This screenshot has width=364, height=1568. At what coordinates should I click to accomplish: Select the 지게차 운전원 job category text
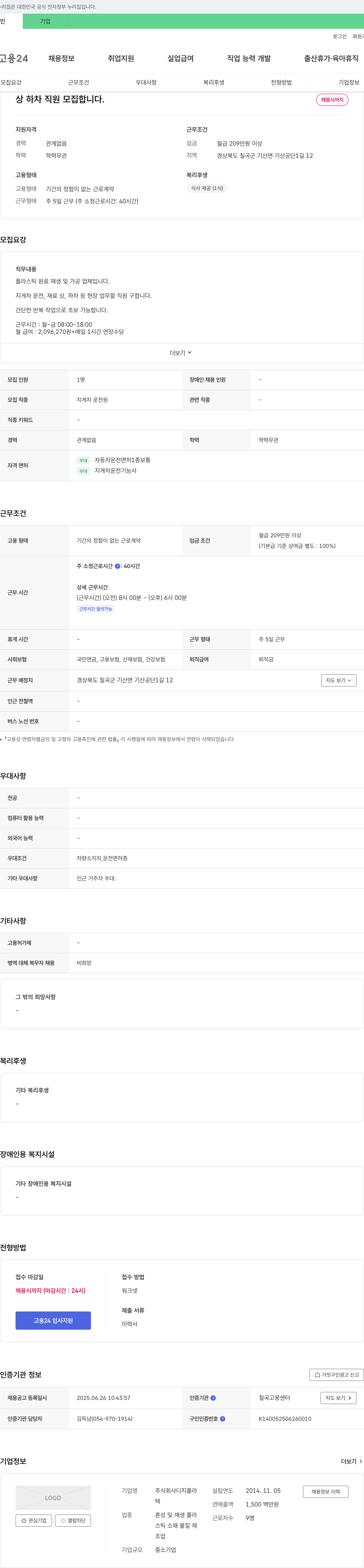pyautogui.click(x=92, y=400)
